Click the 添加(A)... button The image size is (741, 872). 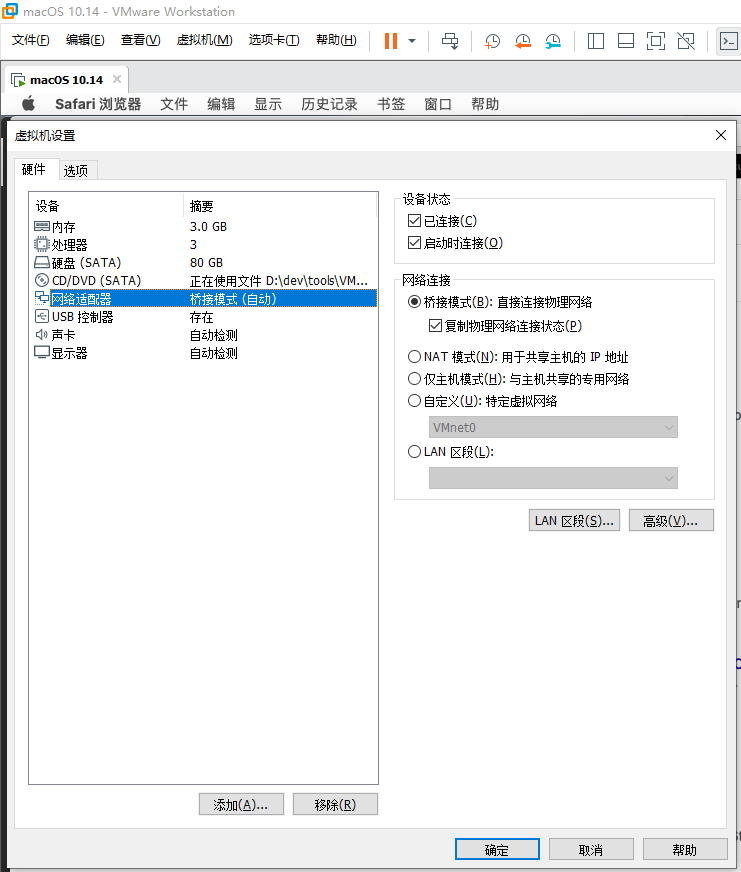click(241, 804)
